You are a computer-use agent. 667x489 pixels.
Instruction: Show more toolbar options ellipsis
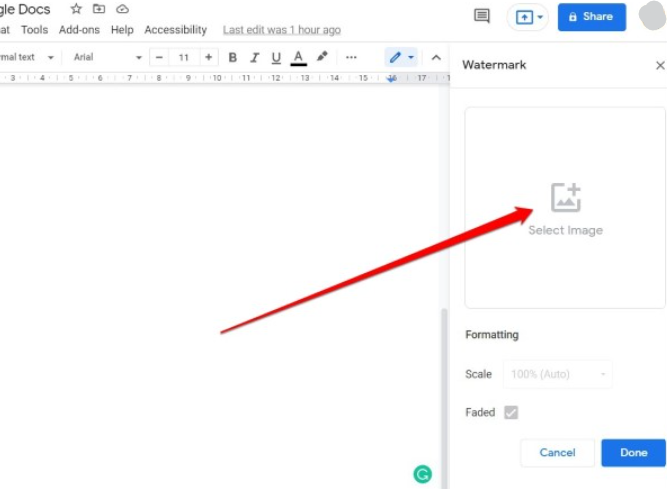(x=351, y=57)
